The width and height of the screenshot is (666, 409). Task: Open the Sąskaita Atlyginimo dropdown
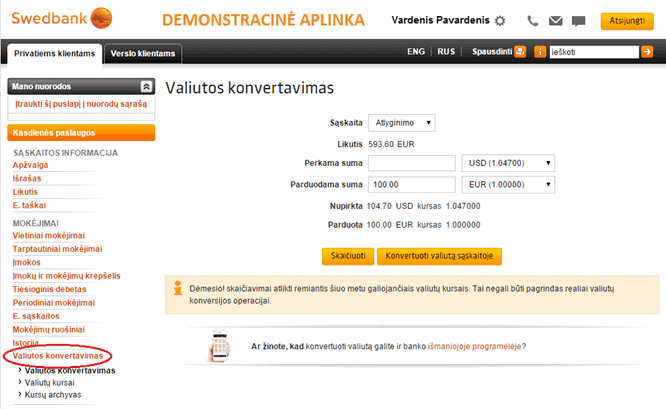click(402, 123)
